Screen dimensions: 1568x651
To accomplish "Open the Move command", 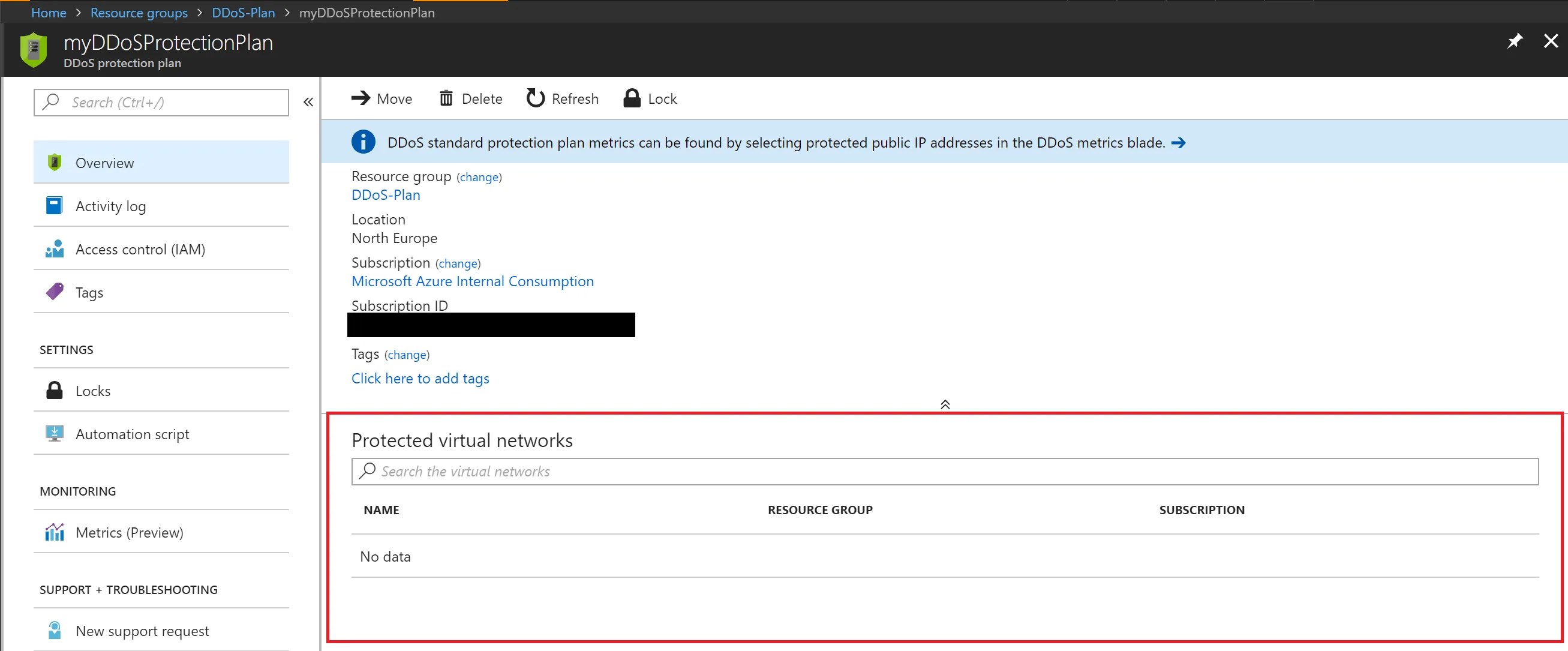I will (382, 98).
